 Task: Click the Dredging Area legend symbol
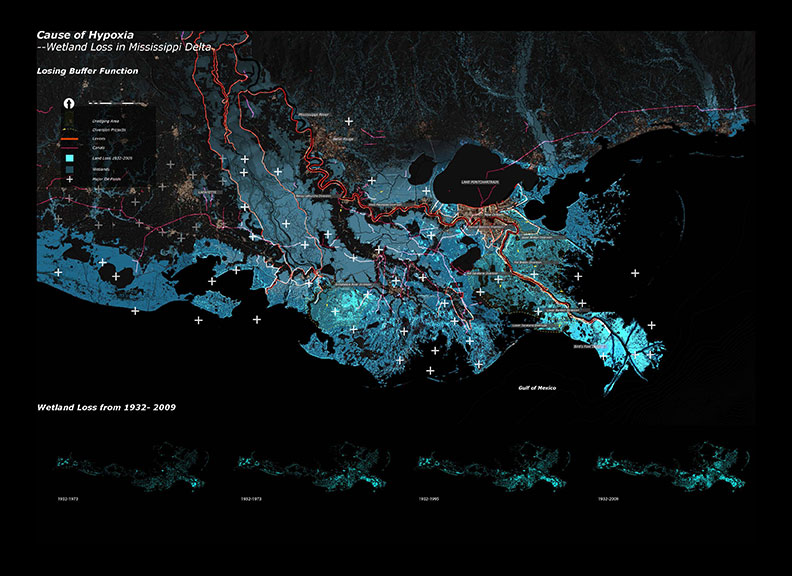point(69,121)
